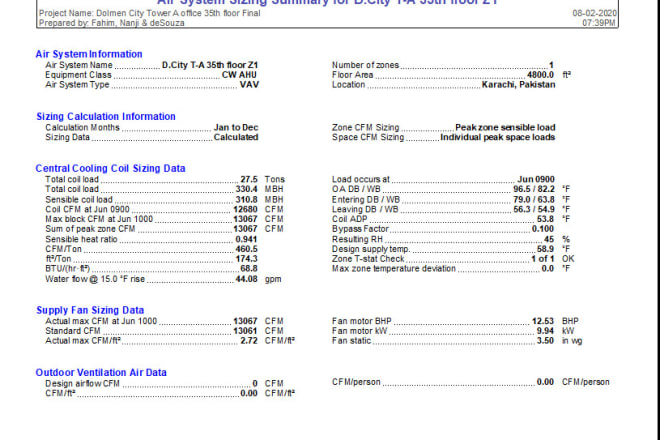Click the equipment class value 'CW AHU'

pos(239,75)
